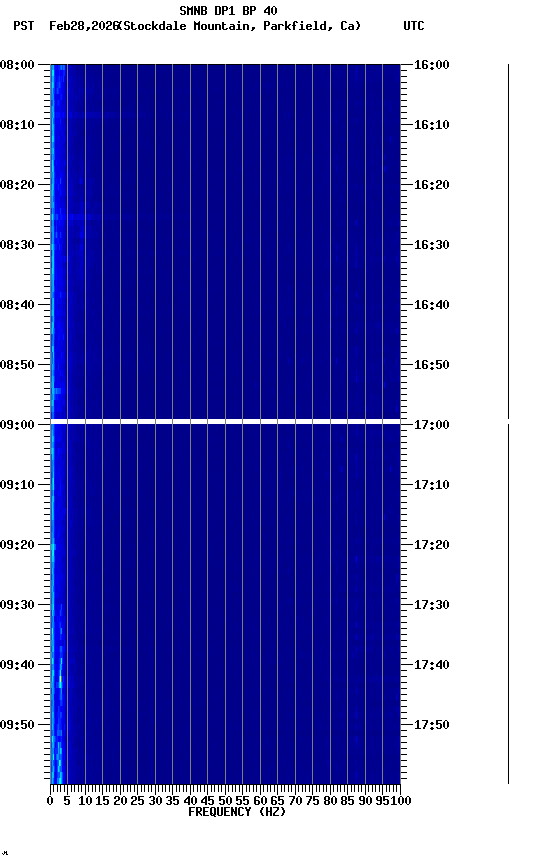Click the '16:50' UTC time label
552x864 pixels.
432,365
